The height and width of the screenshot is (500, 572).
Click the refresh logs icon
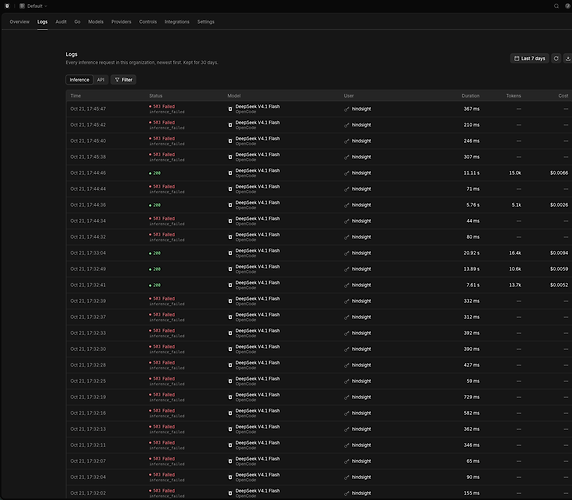556,58
